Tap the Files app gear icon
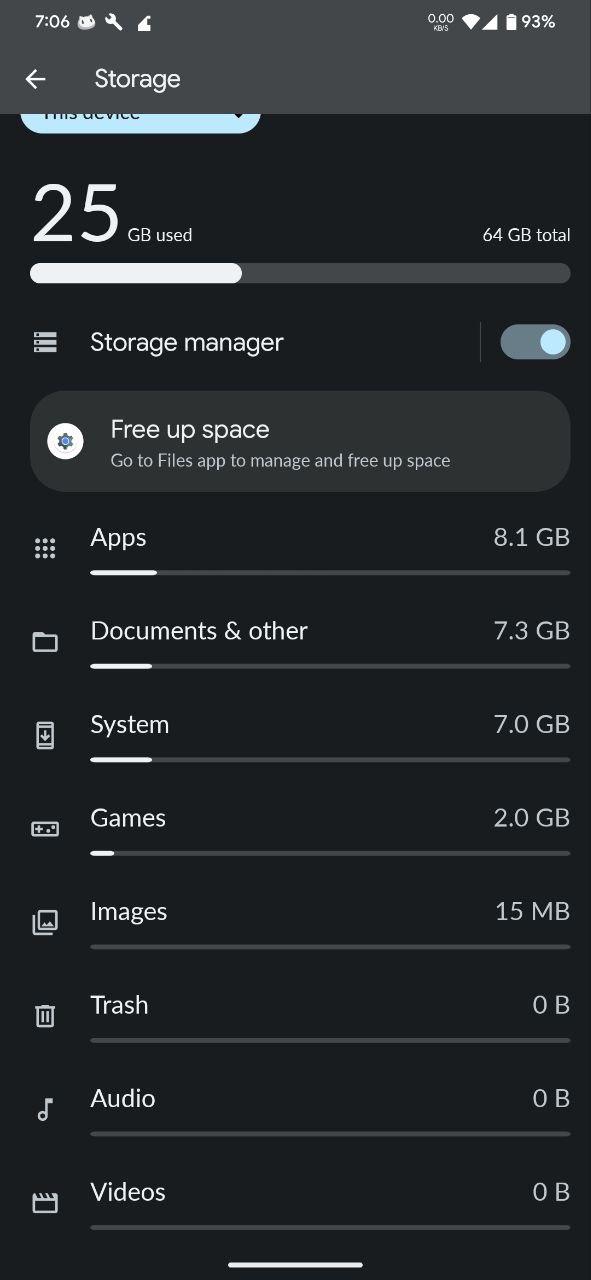Screen dimensions: 591x1280 [x=65, y=441]
